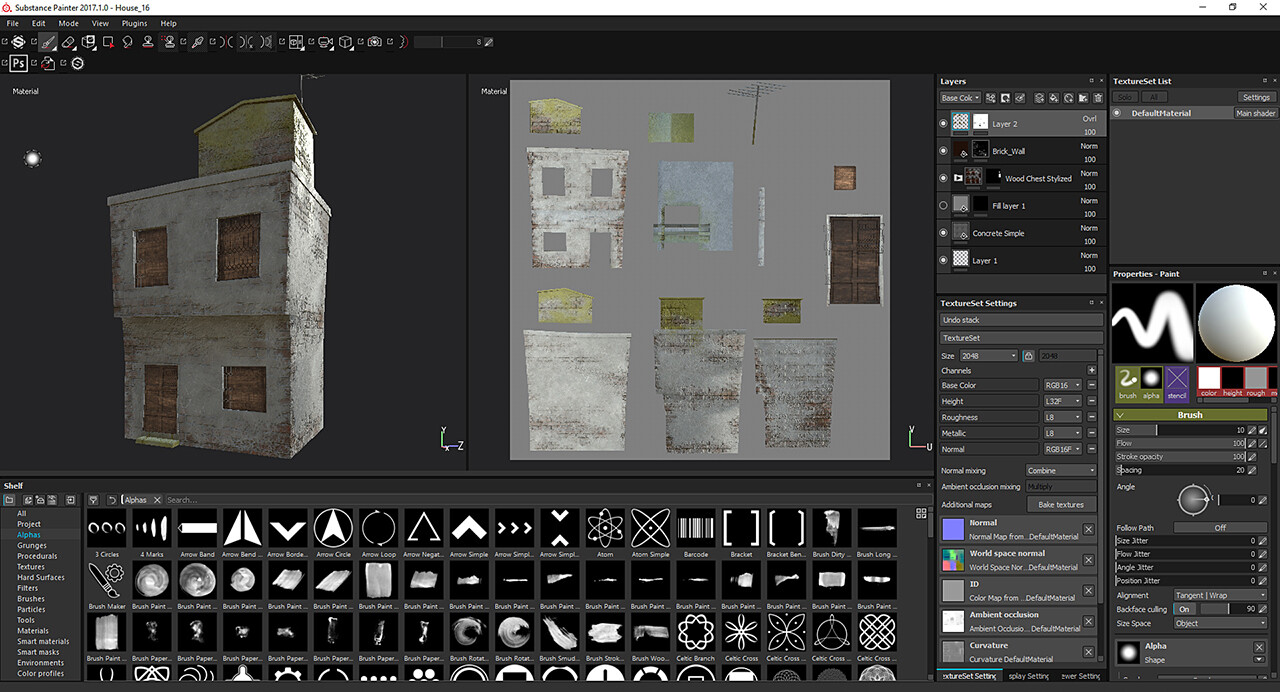The image size is (1280, 692).
Task: Click the add effect icon in Layers
Action: click(x=990, y=98)
